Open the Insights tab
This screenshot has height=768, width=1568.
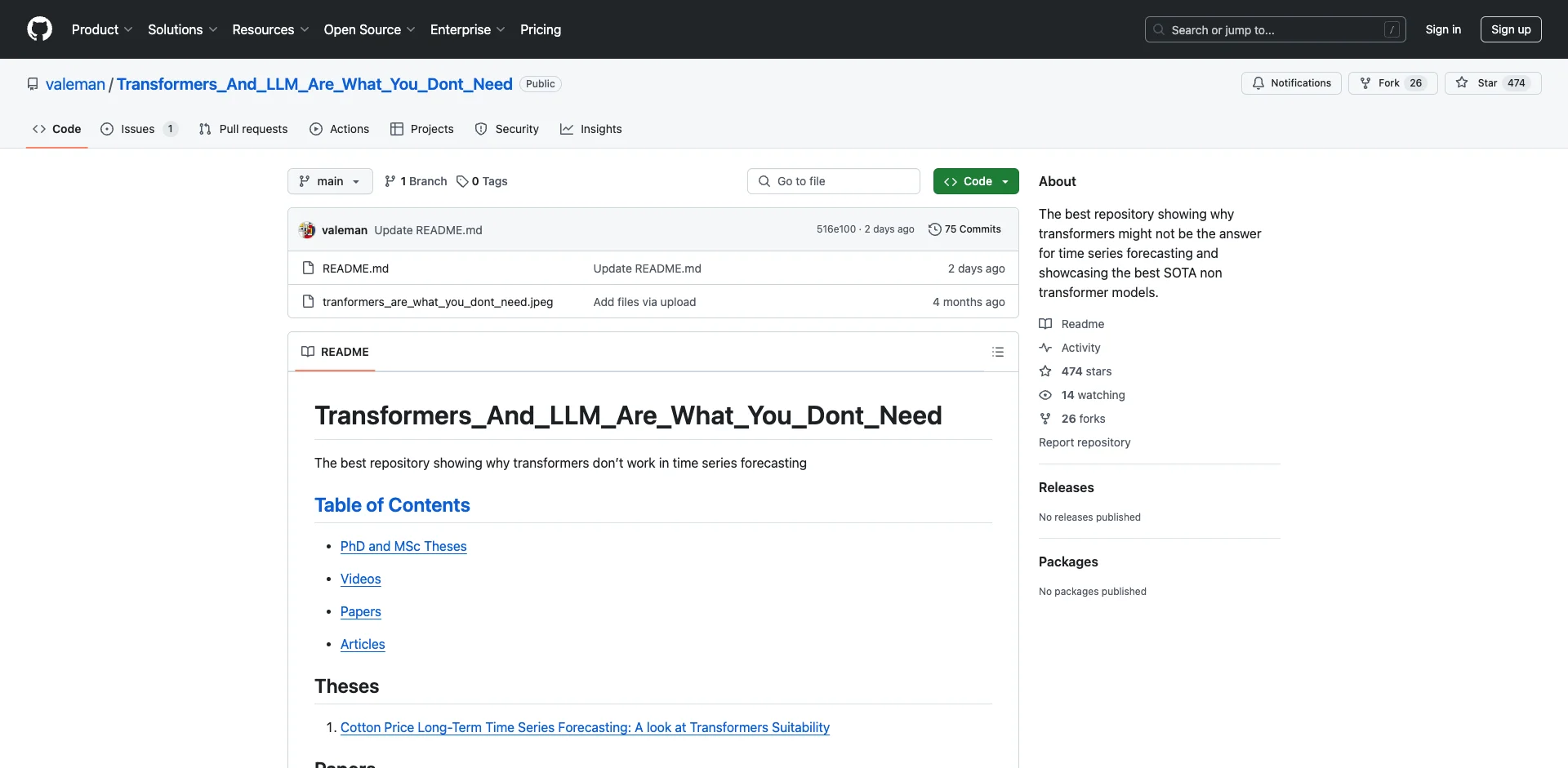tap(590, 129)
